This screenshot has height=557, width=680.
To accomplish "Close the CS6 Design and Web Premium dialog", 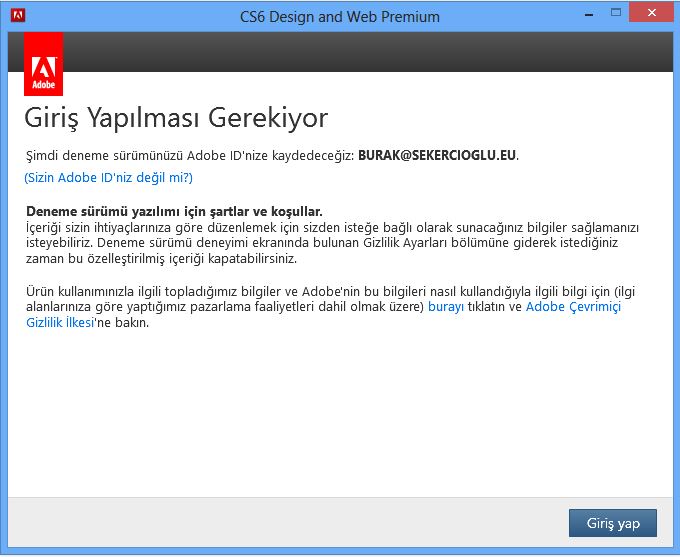I will tap(651, 13).
